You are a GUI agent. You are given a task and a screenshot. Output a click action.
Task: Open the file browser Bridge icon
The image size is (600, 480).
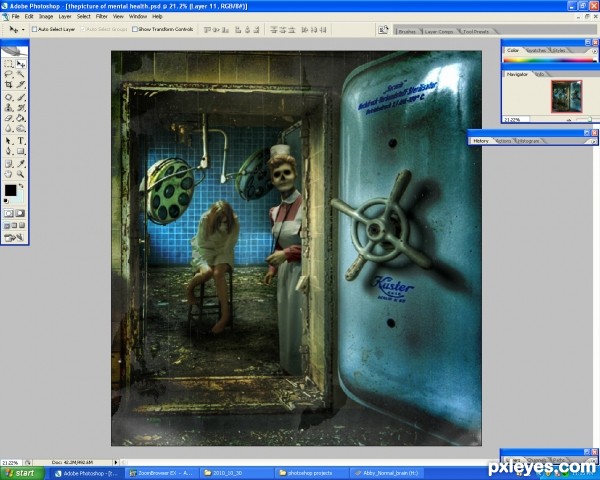click(383, 30)
